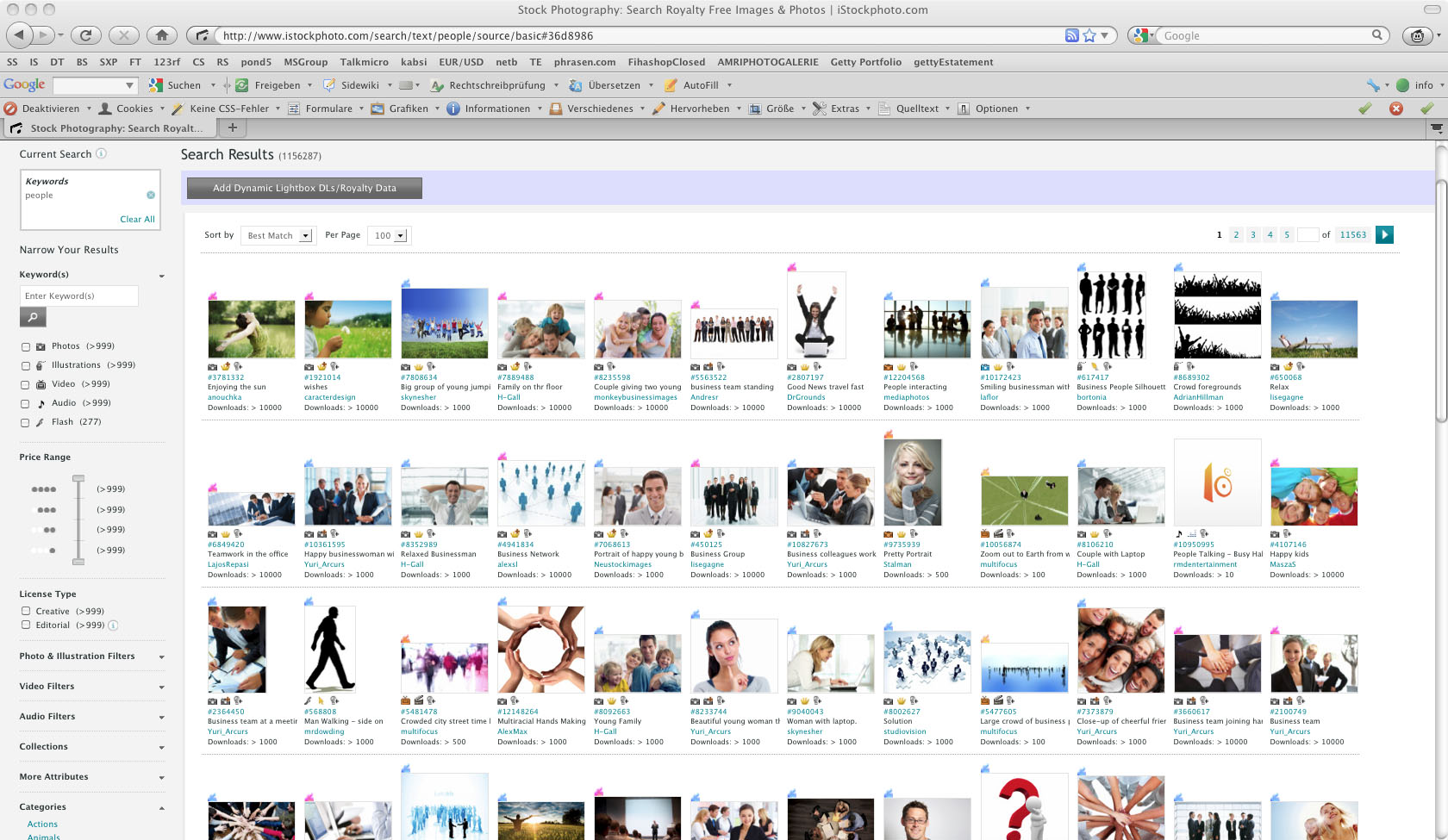This screenshot has width=1448, height=840.
Task: Open Sidewiki from the Google toolbar
Action: tap(352, 85)
